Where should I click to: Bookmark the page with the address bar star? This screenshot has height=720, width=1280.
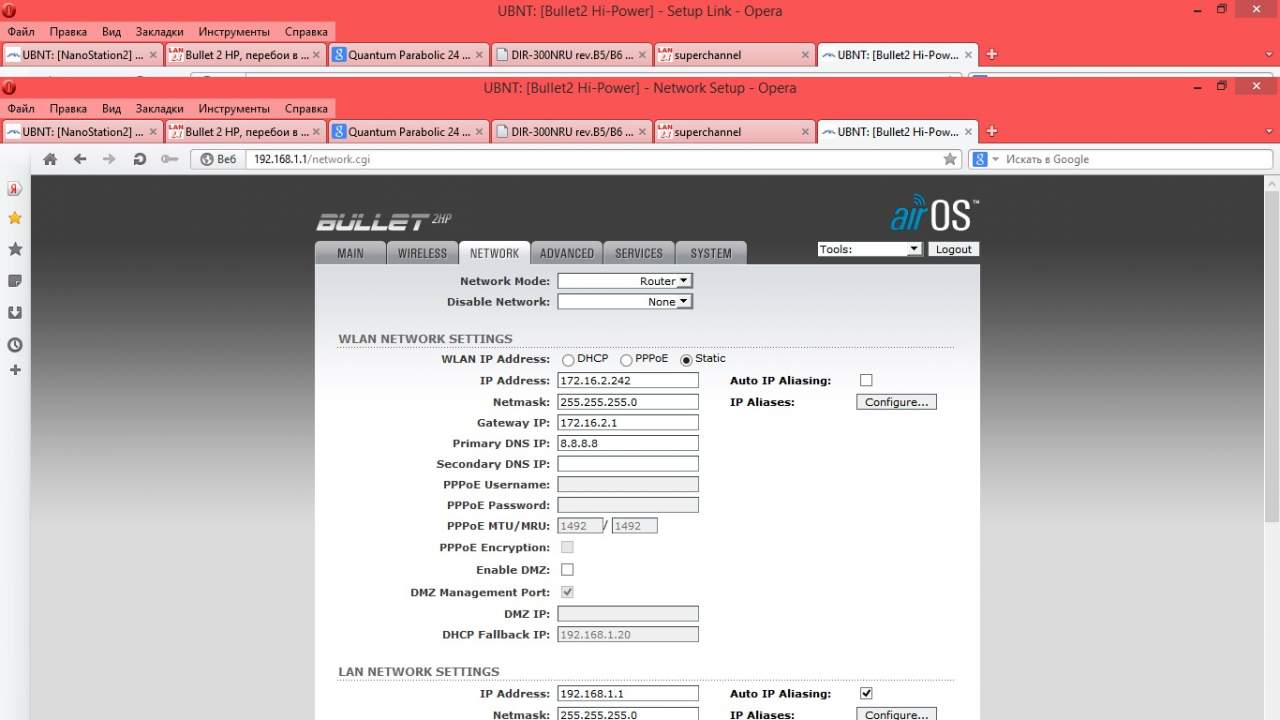pos(950,159)
